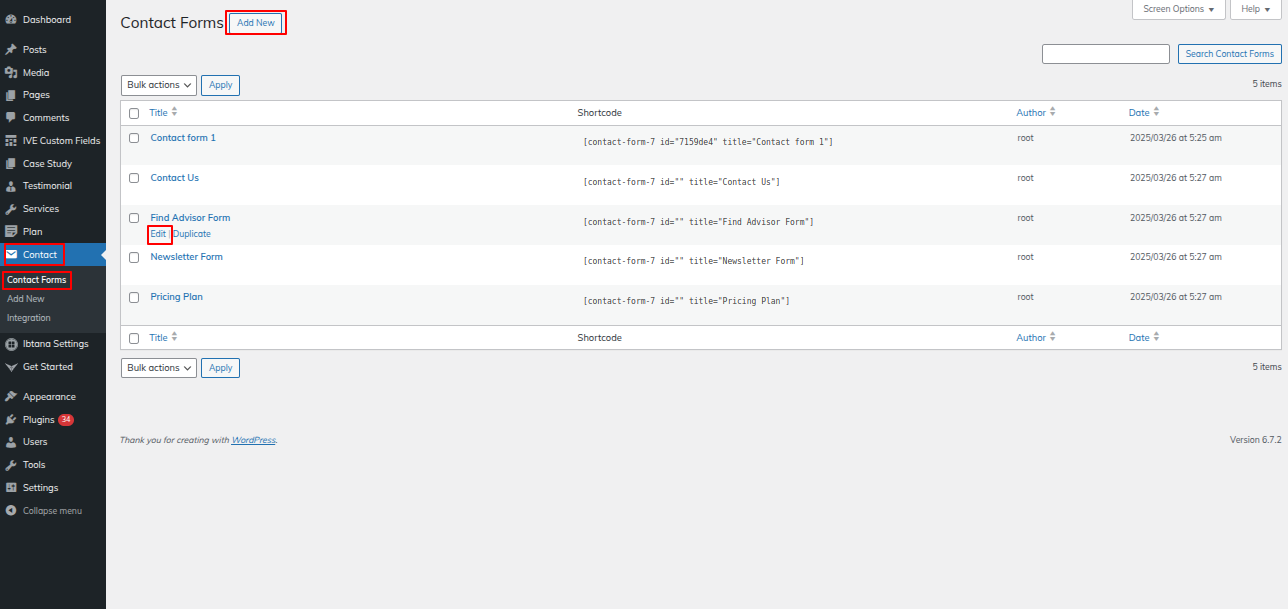Click the Users person icon

click(x=11, y=442)
